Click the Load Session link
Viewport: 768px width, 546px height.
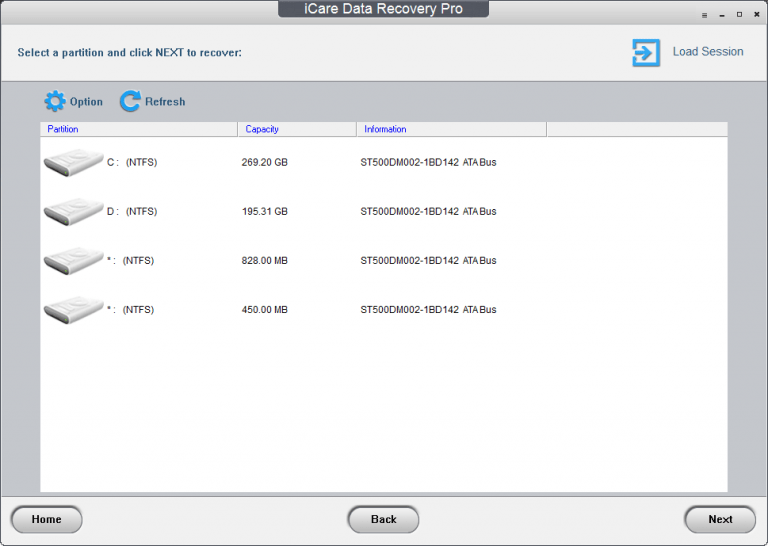(x=708, y=51)
